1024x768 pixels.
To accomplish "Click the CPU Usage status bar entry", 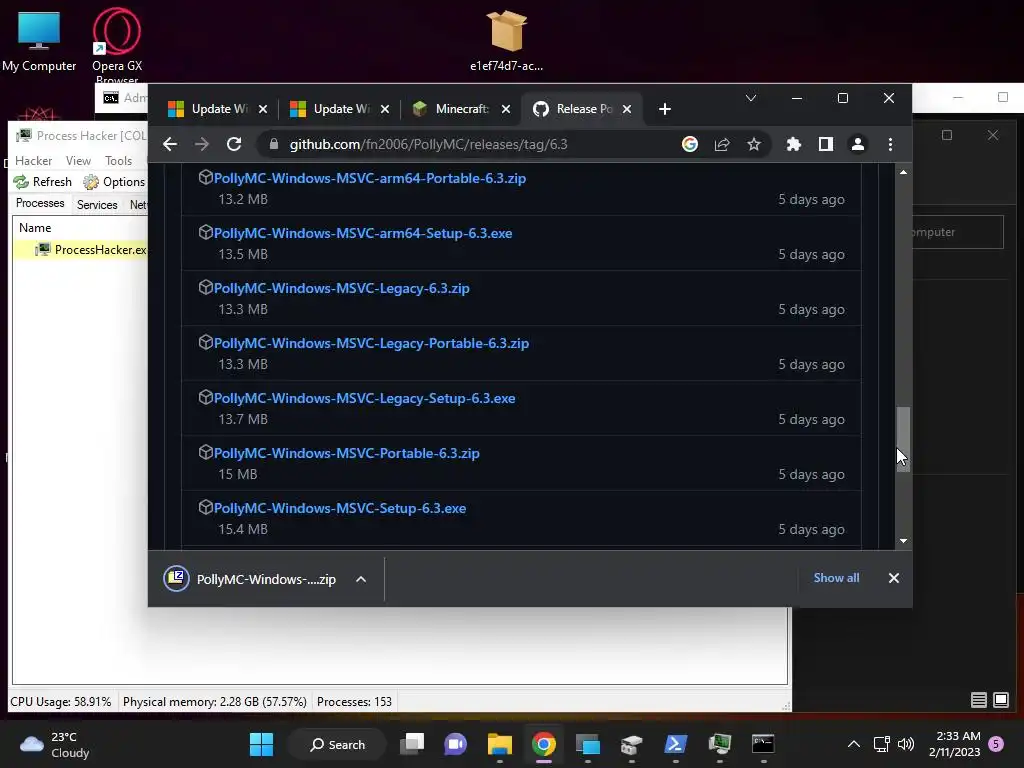I will [x=61, y=702].
